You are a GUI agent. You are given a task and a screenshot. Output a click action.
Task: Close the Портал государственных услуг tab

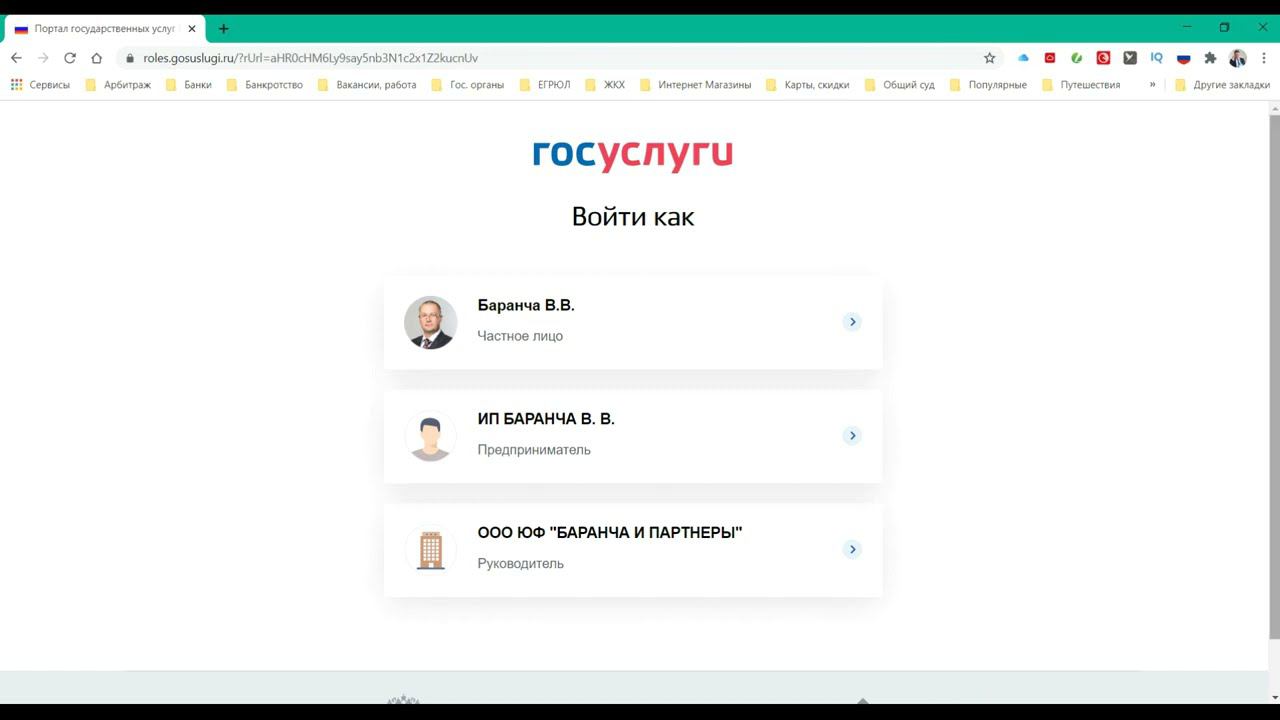[x=192, y=29]
